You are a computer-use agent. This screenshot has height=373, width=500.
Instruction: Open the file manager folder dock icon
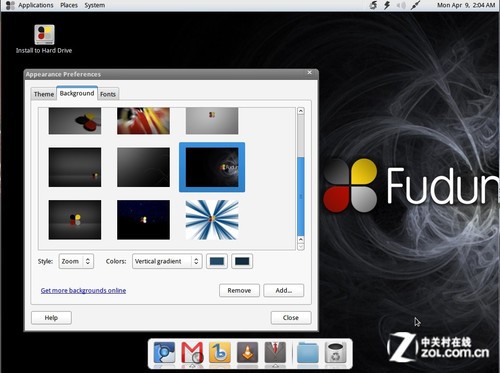tap(307, 353)
